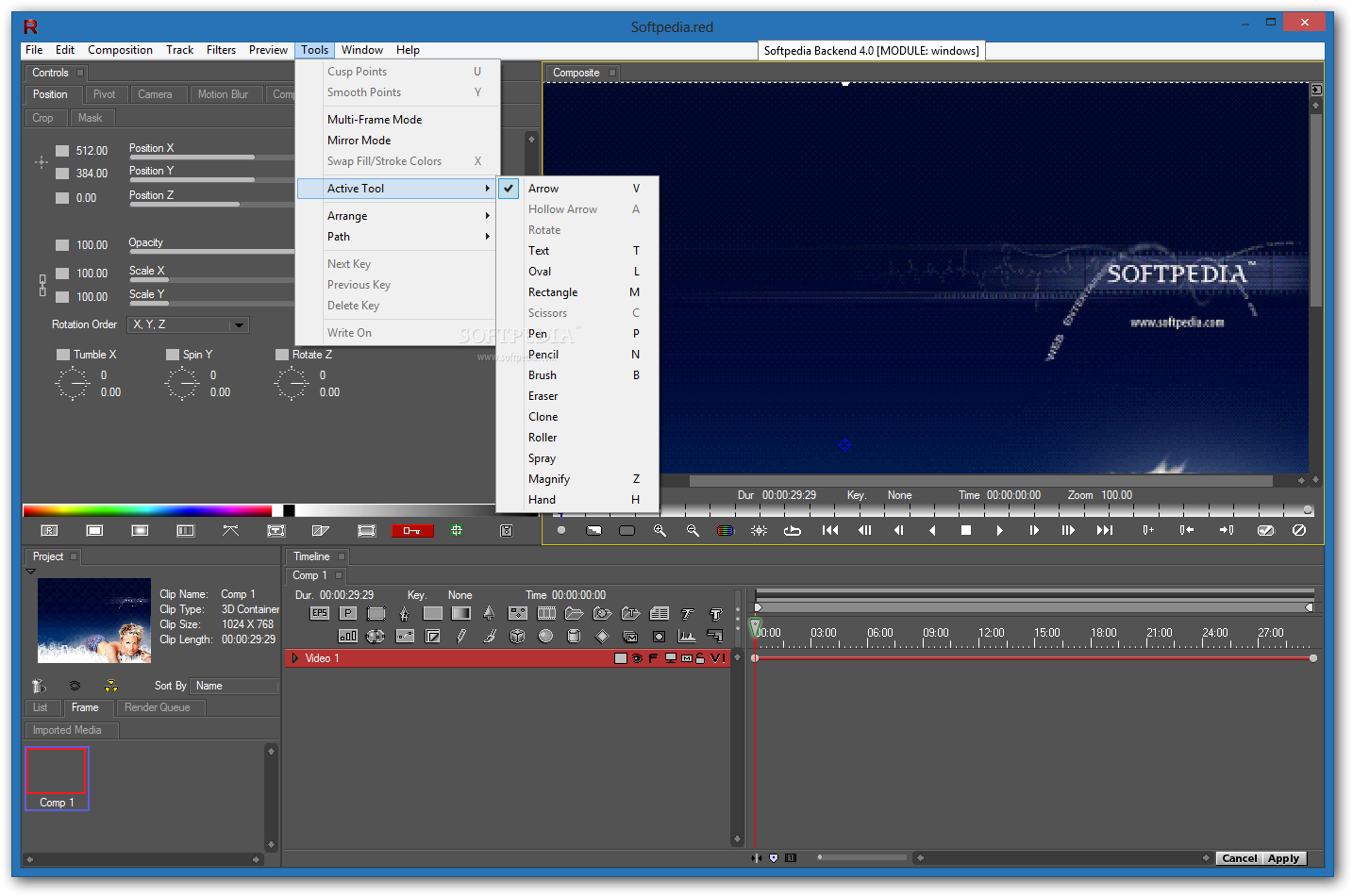Click the P icon in timeline toolbar
Viewport: 1353px width, 896px height.
click(347, 613)
